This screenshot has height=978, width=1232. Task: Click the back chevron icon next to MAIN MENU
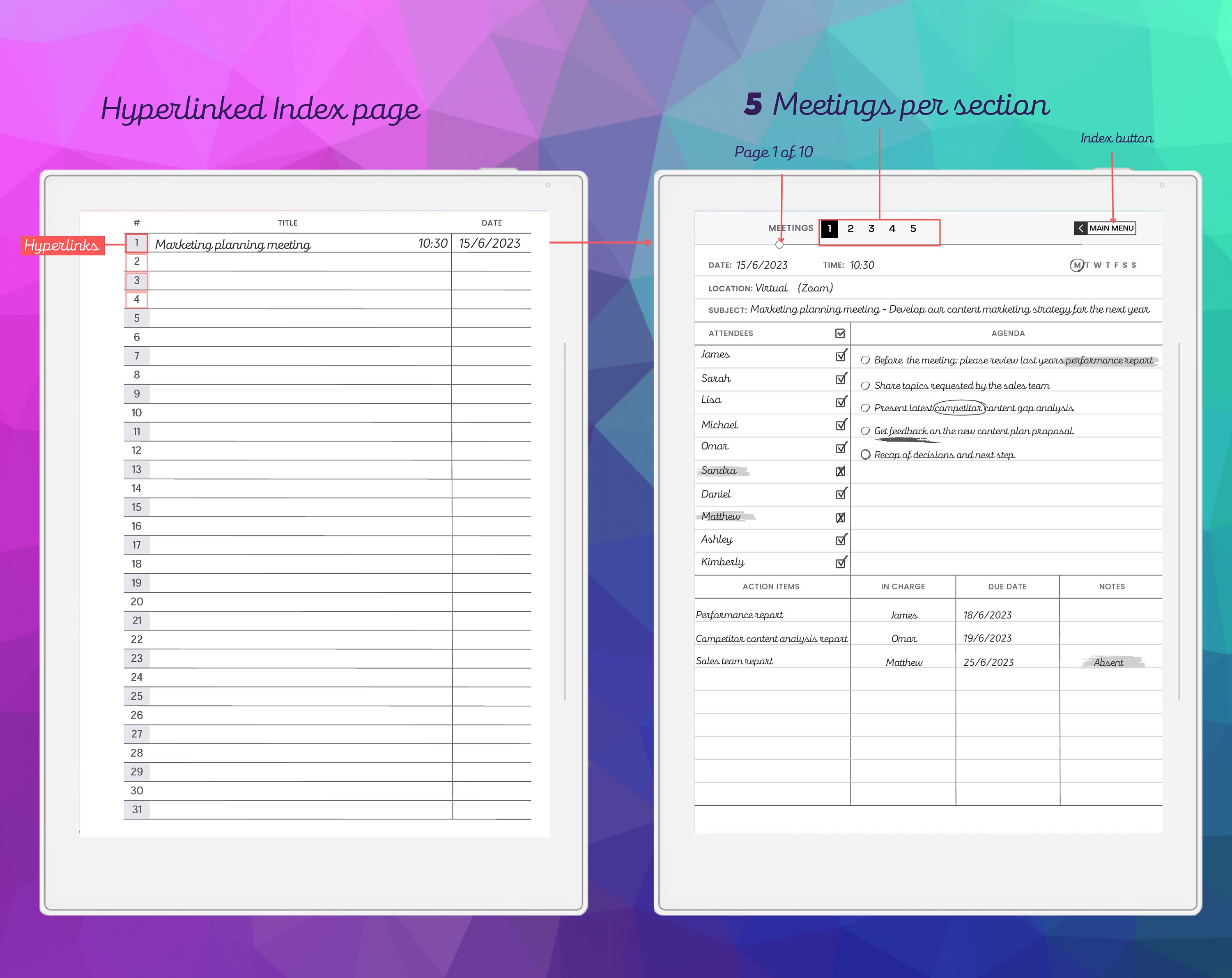[x=1082, y=228]
